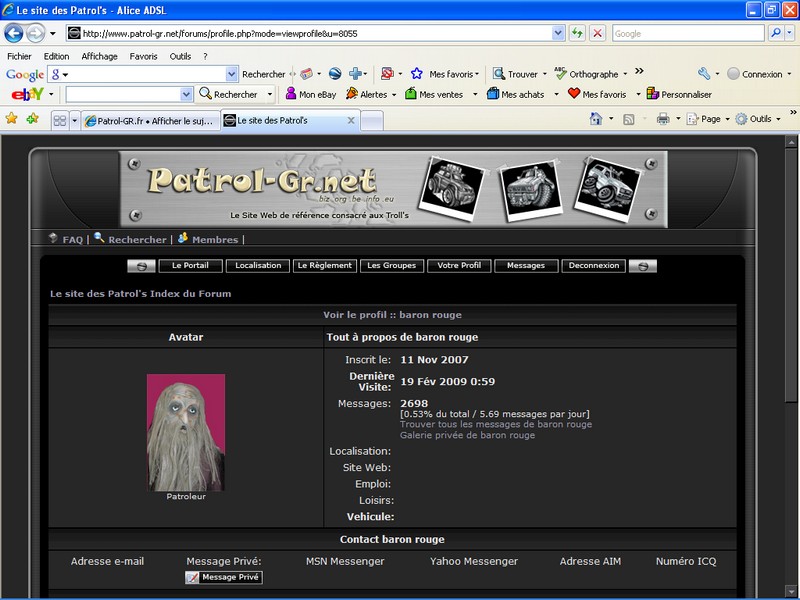This screenshot has height=600, width=800.
Task: Click the eBay logo in the toolbar
Action: pyautogui.click(x=27, y=94)
